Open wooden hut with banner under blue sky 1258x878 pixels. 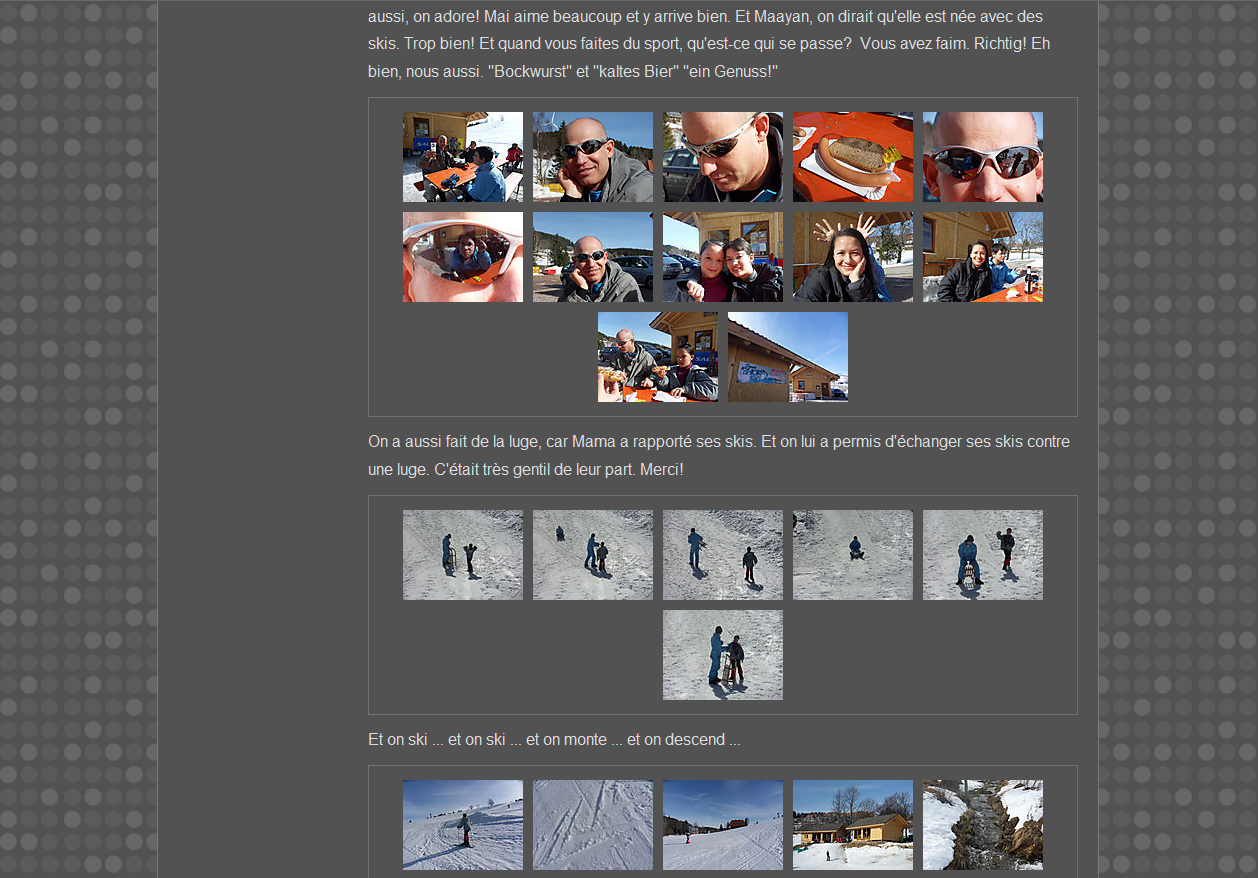(x=787, y=357)
